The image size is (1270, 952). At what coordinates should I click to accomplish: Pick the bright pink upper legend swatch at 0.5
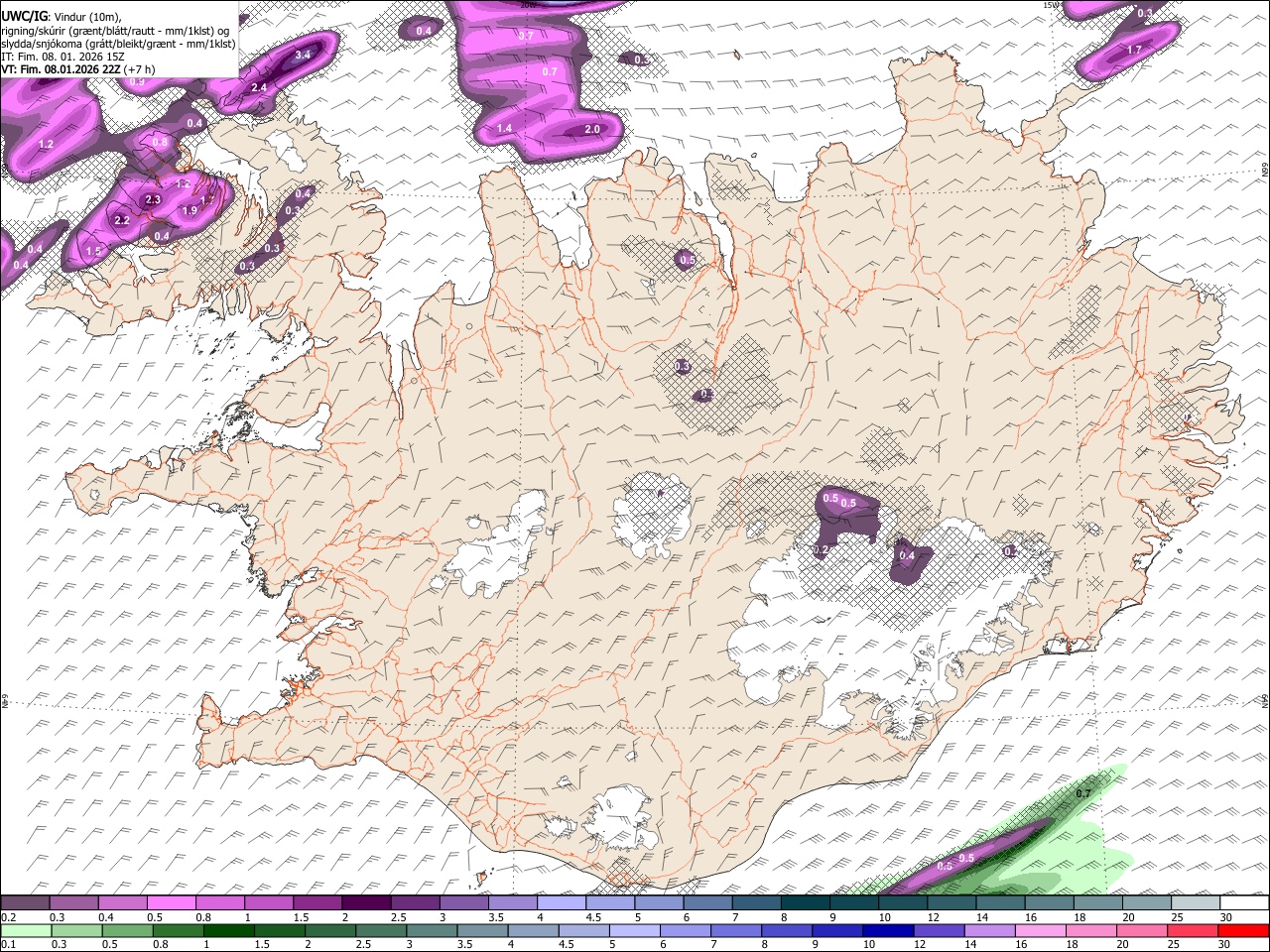(171, 903)
